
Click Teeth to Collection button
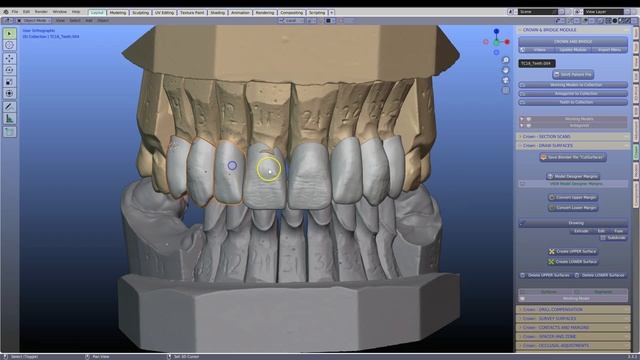(x=573, y=102)
